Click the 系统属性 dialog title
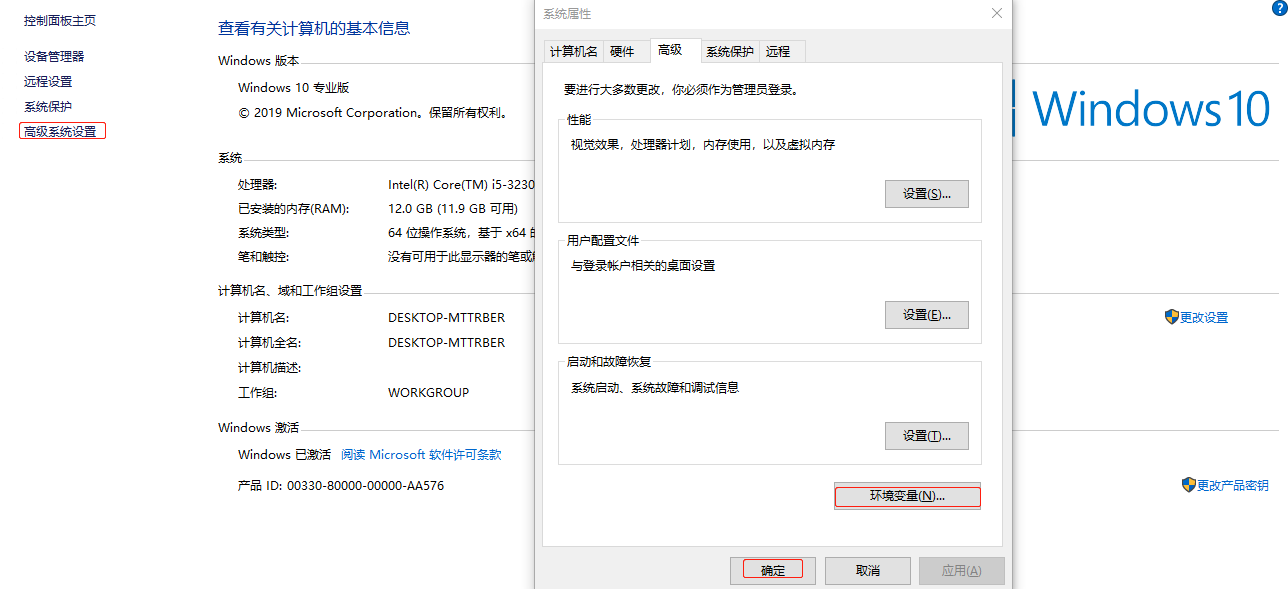The height and width of the screenshot is (589, 1288). [x=567, y=14]
